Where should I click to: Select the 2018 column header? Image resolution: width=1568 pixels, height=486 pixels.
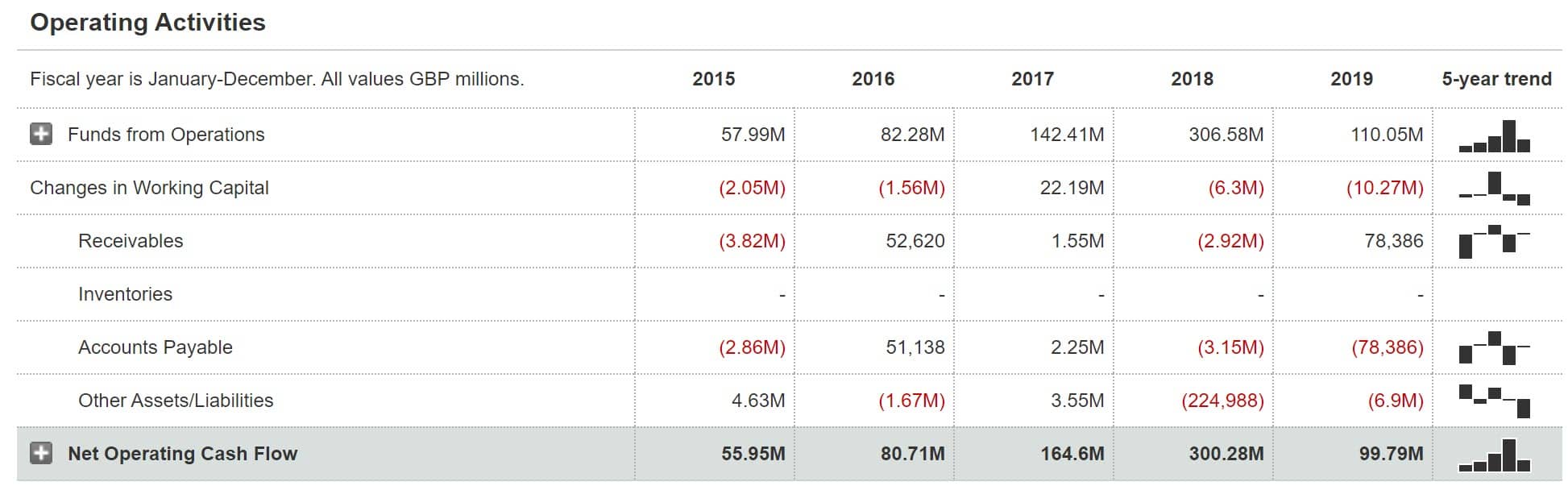[1192, 79]
